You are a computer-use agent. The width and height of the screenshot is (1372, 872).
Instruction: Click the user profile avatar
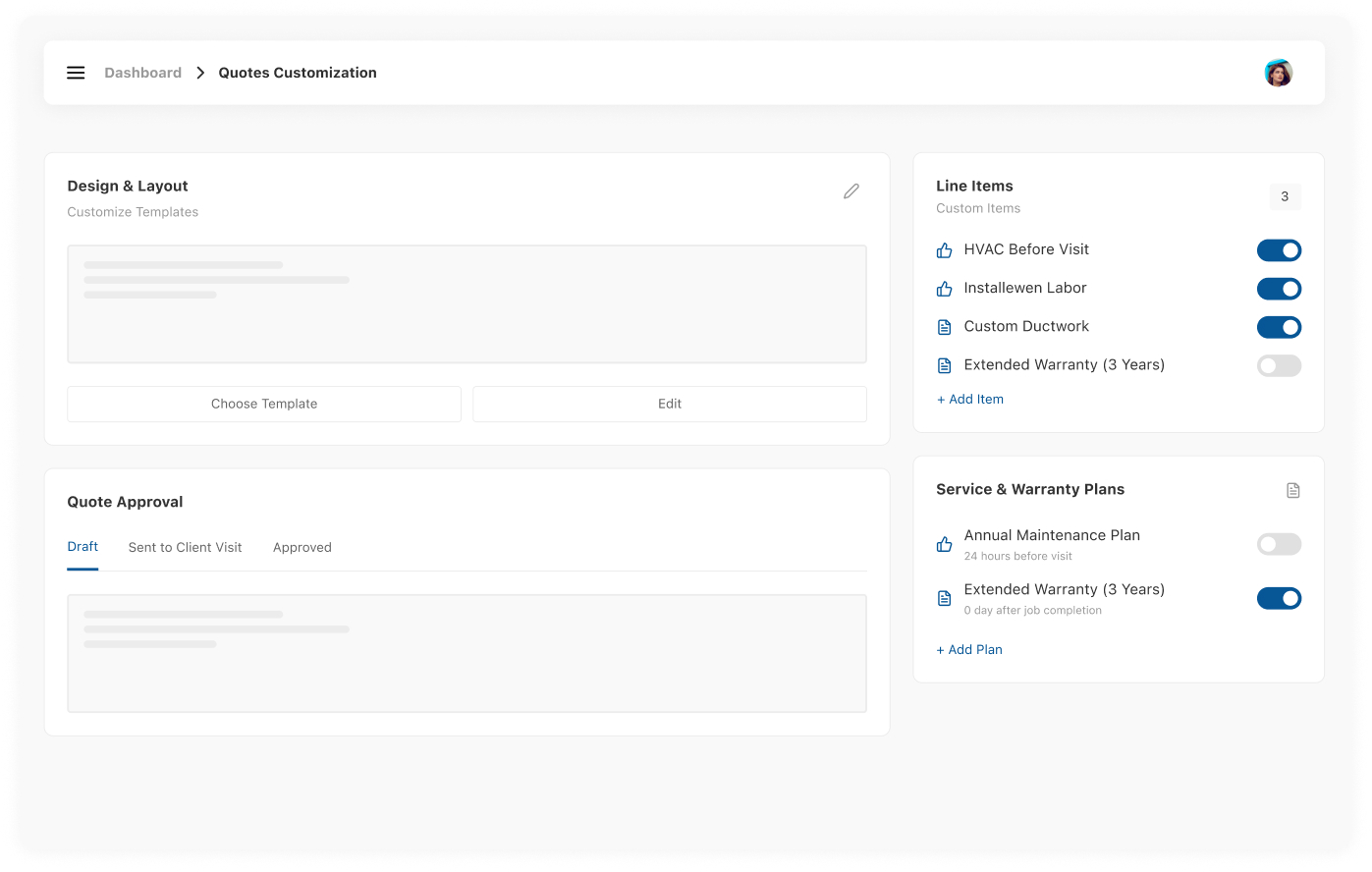[x=1278, y=73]
